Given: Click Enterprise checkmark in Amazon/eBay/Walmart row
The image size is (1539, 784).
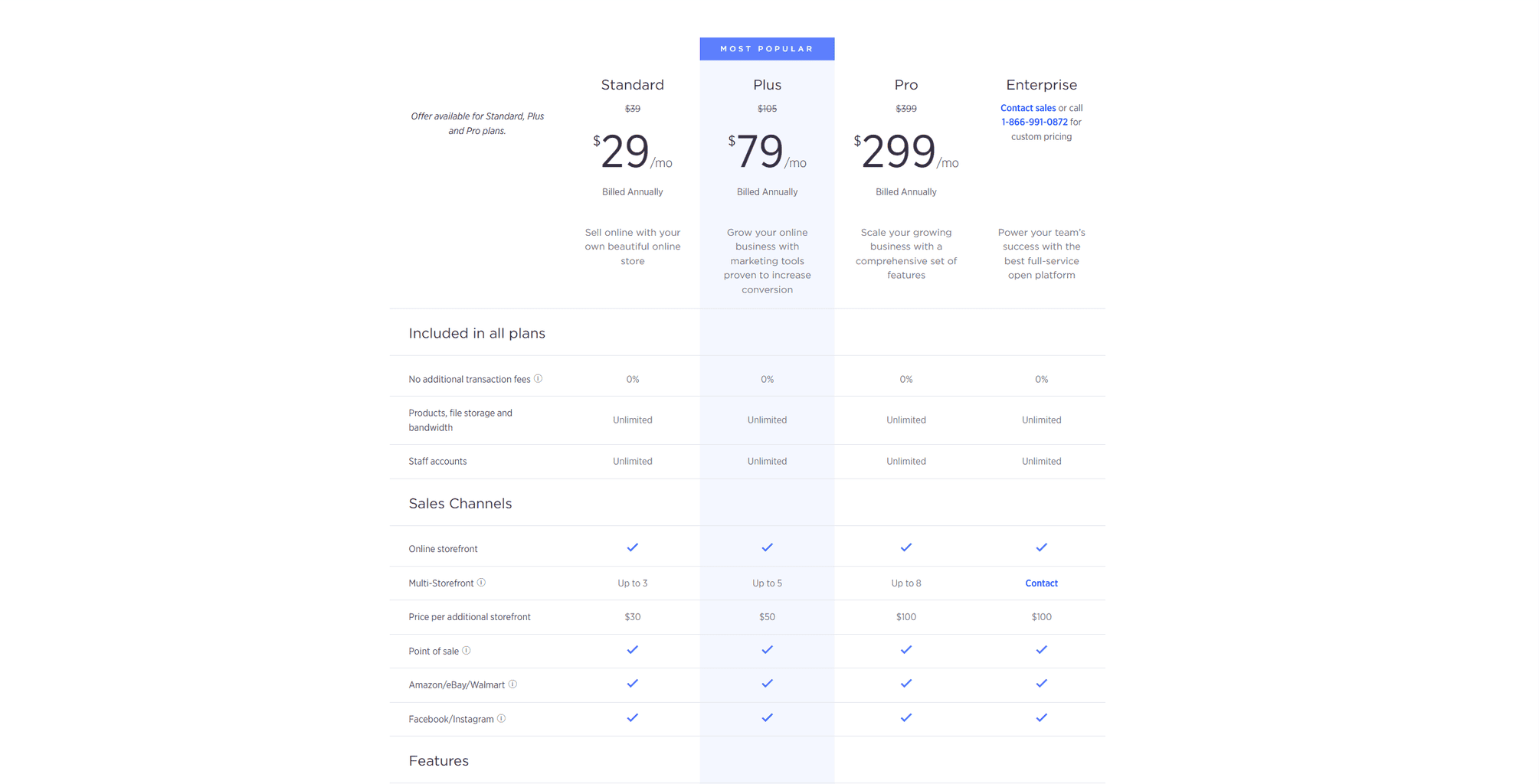Looking at the screenshot, I should tap(1042, 684).
